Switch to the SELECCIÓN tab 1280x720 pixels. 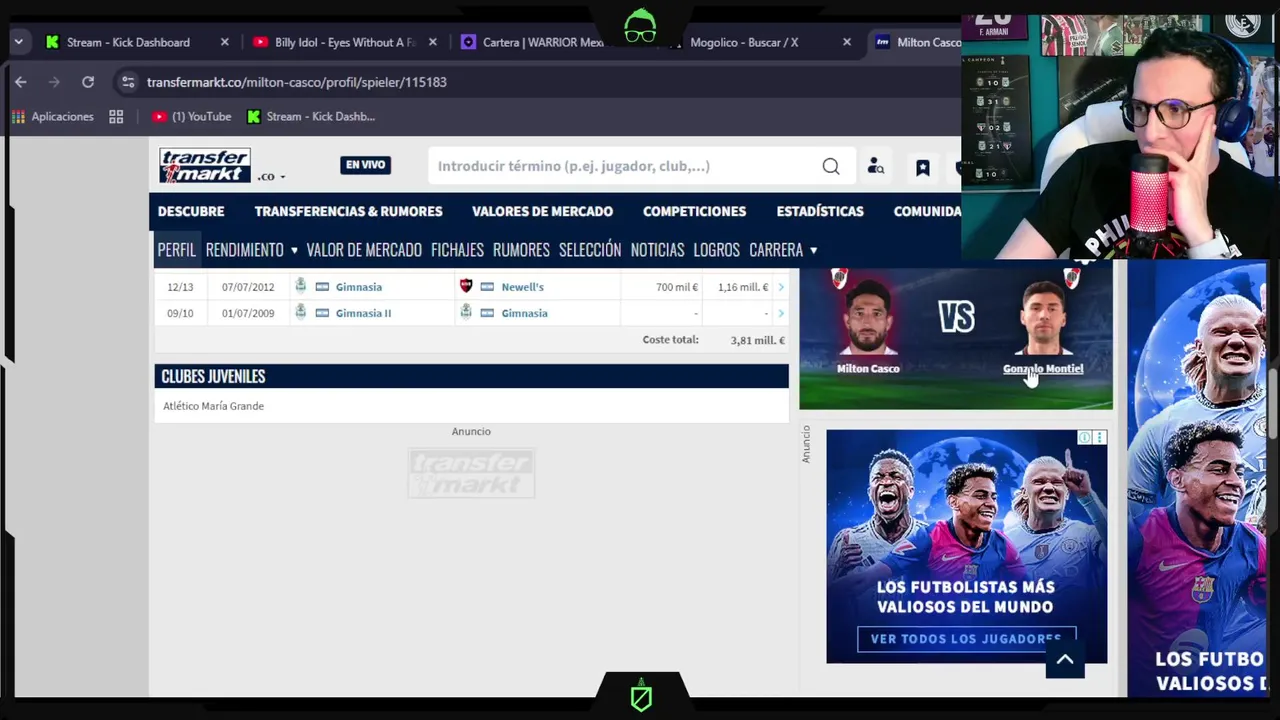pyautogui.click(x=590, y=250)
